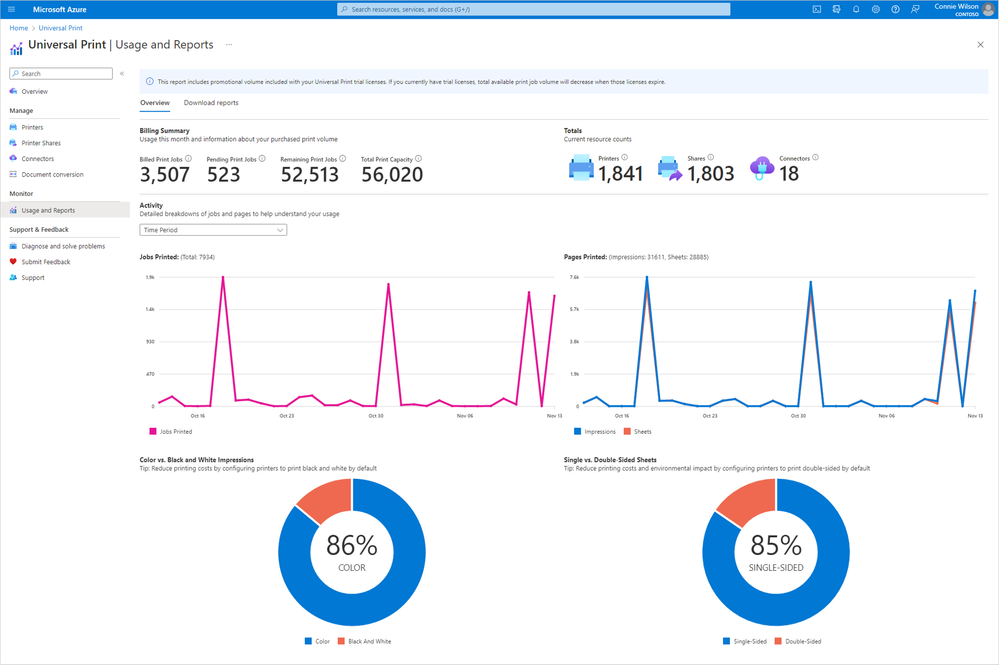Click the sidebar Search field
The image size is (999, 665).
pyautogui.click(x=61, y=73)
